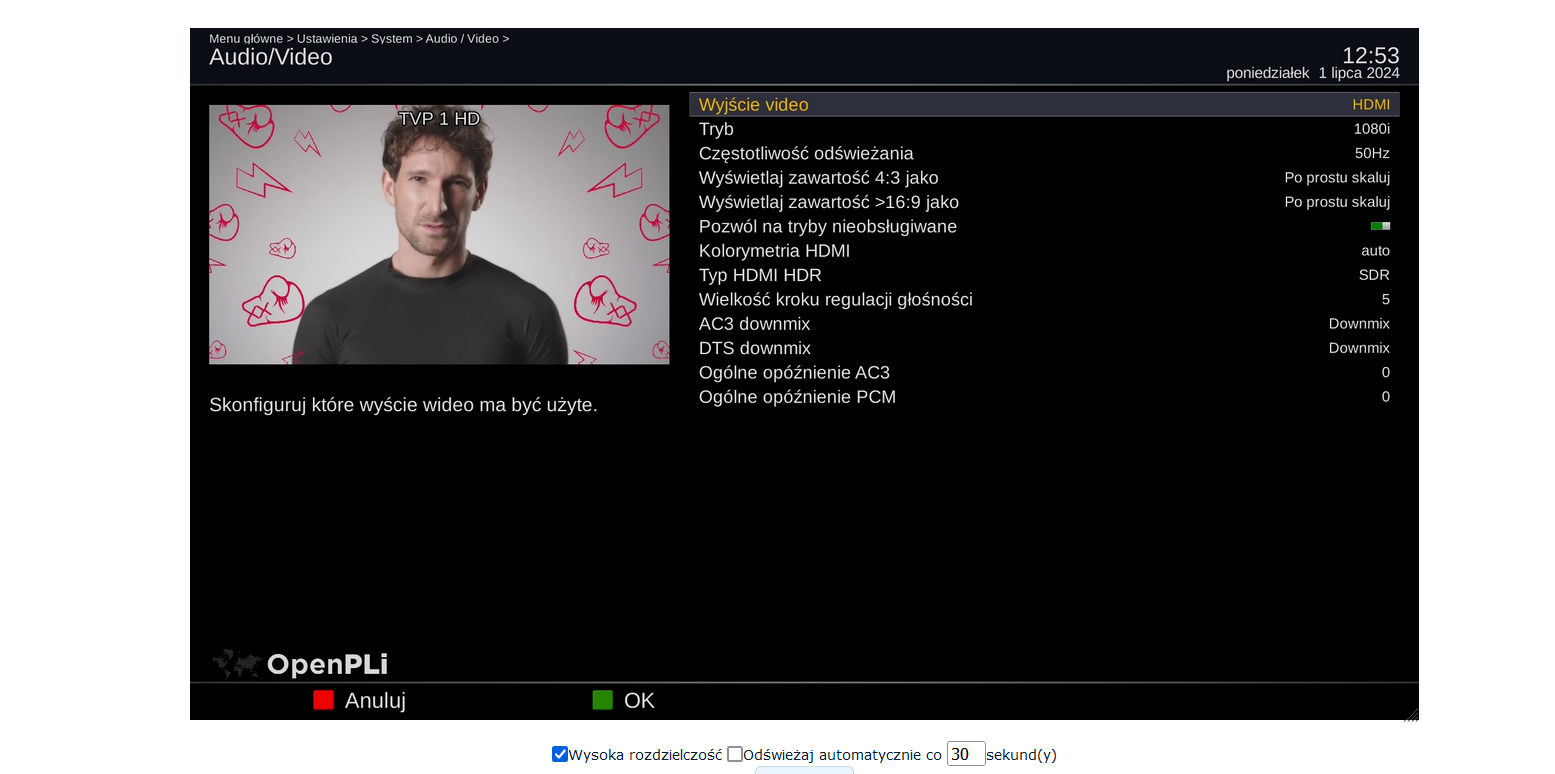1555x774 pixels.
Task: Toggle 'Pozwól na tryby nieobsługiwane' switch
Action: coord(1380,226)
